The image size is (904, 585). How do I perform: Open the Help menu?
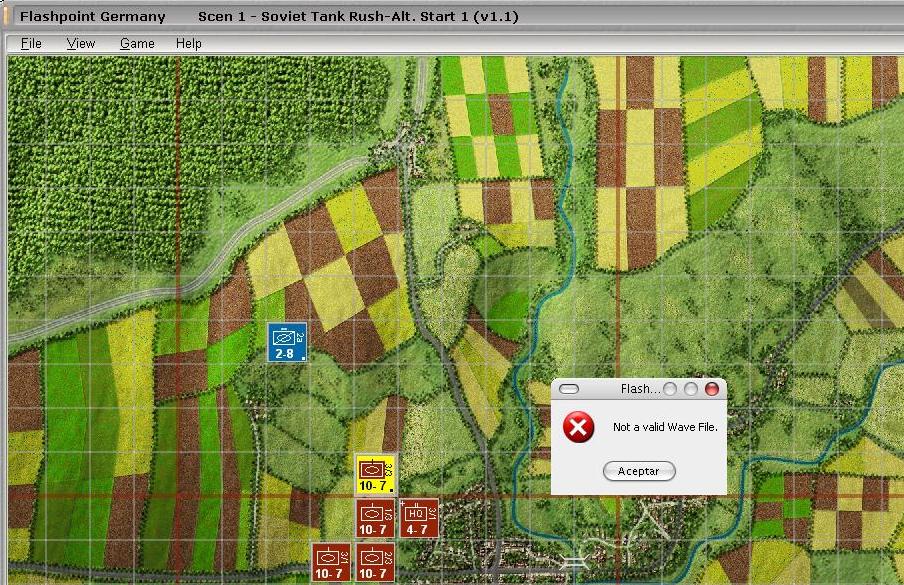(x=189, y=44)
